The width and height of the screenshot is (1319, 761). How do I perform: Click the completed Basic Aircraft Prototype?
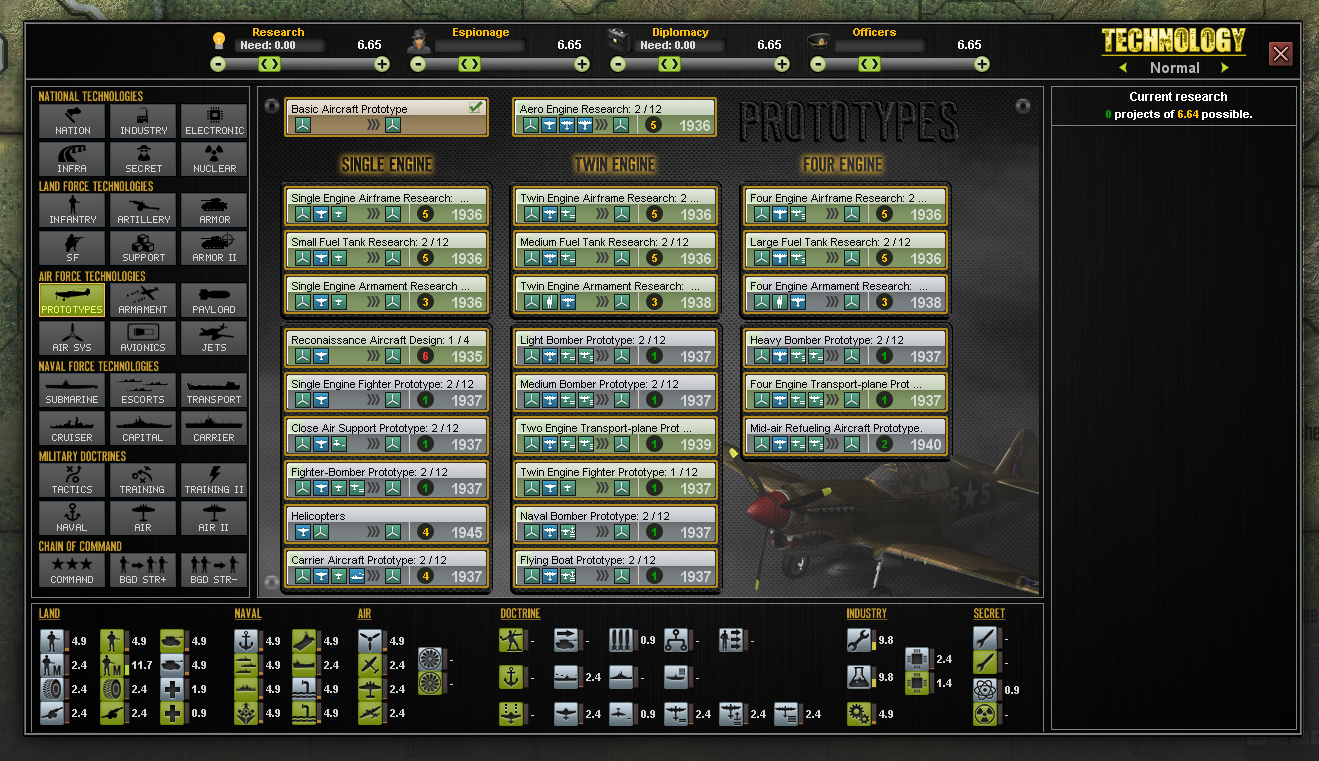386,117
